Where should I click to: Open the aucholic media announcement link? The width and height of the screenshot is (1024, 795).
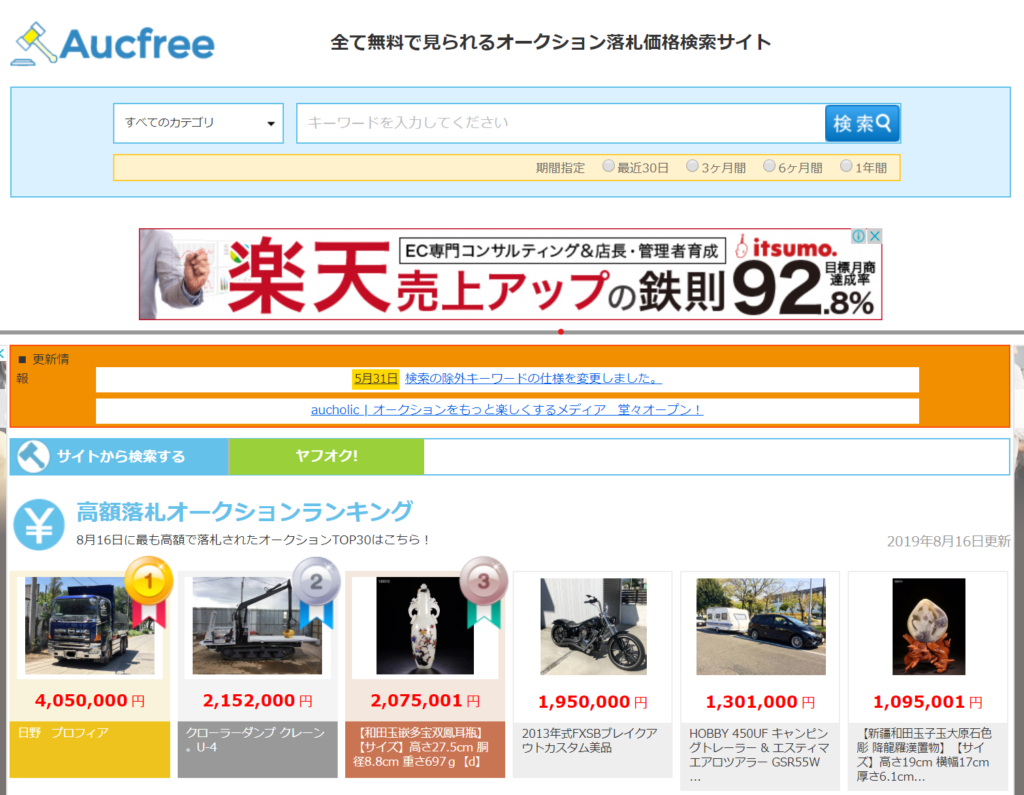507,410
